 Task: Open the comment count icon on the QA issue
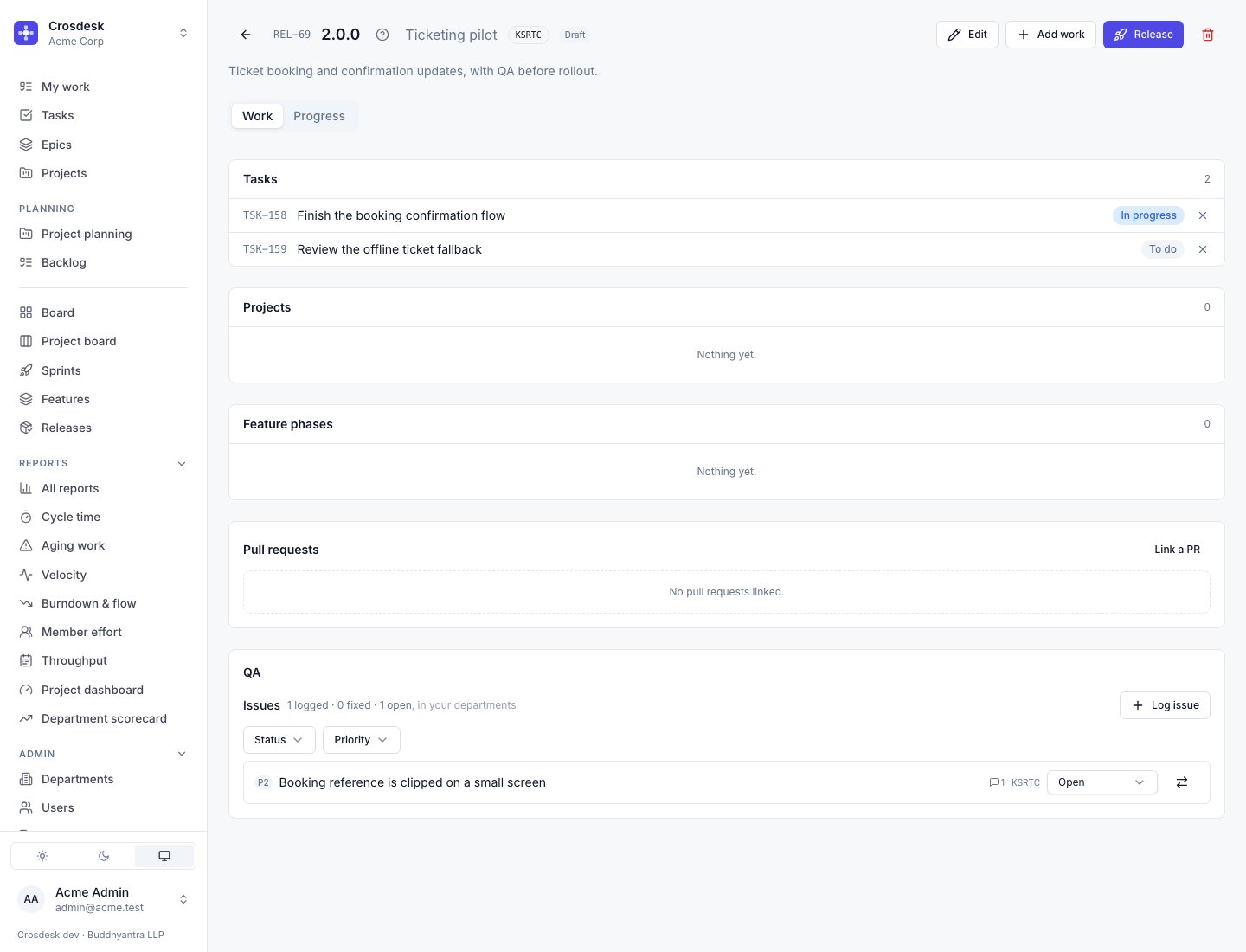(x=997, y=782)
